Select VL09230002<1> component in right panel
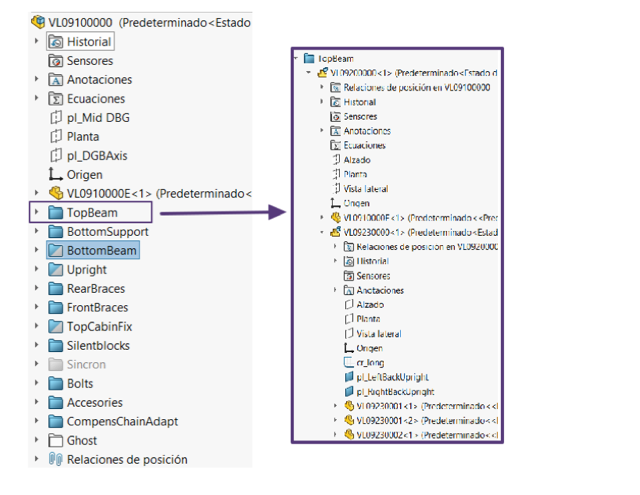Viewport: 640px width, 495px height. (x=427, y=435)
